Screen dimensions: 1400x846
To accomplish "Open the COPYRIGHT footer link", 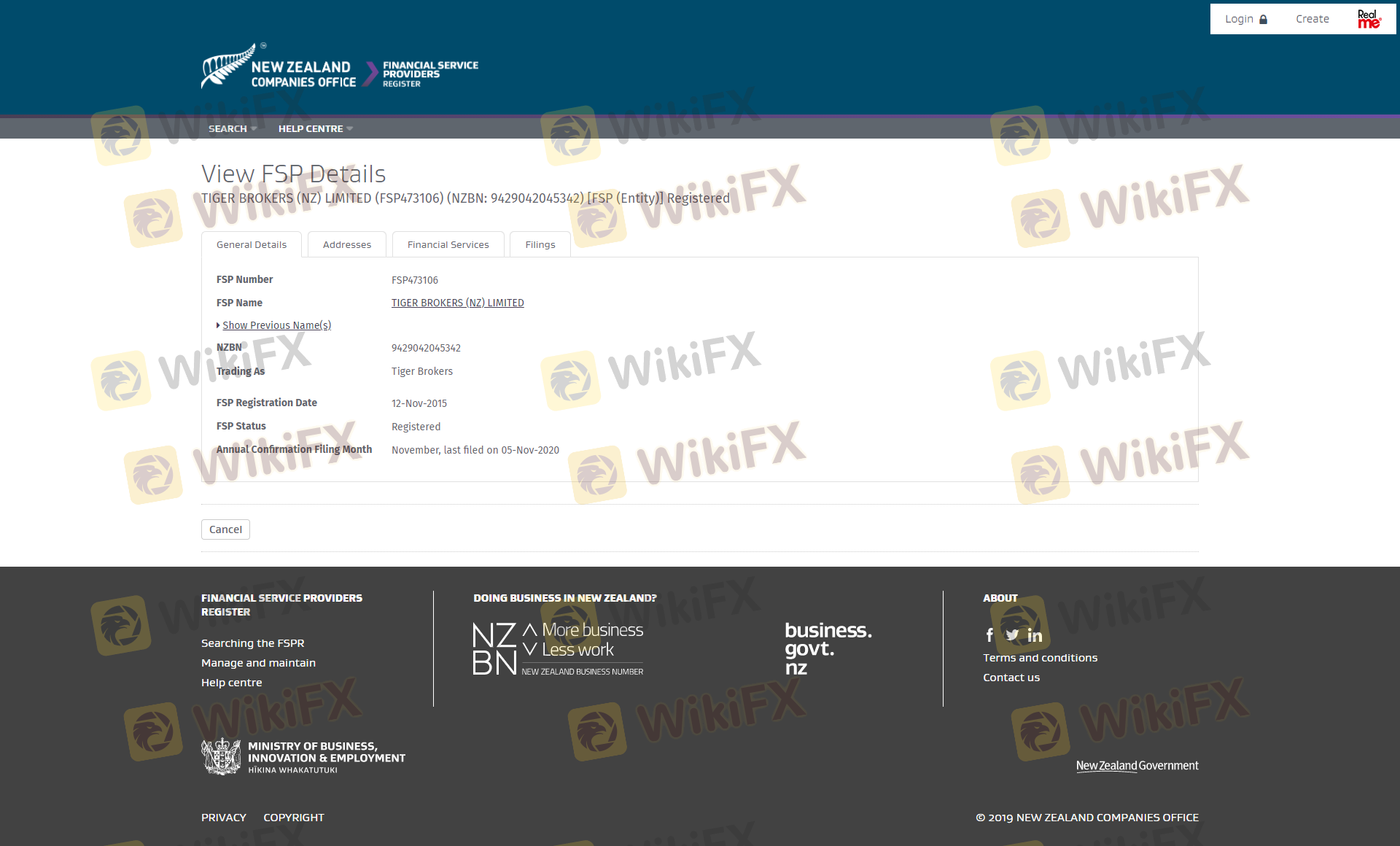I will pos(294,818).
